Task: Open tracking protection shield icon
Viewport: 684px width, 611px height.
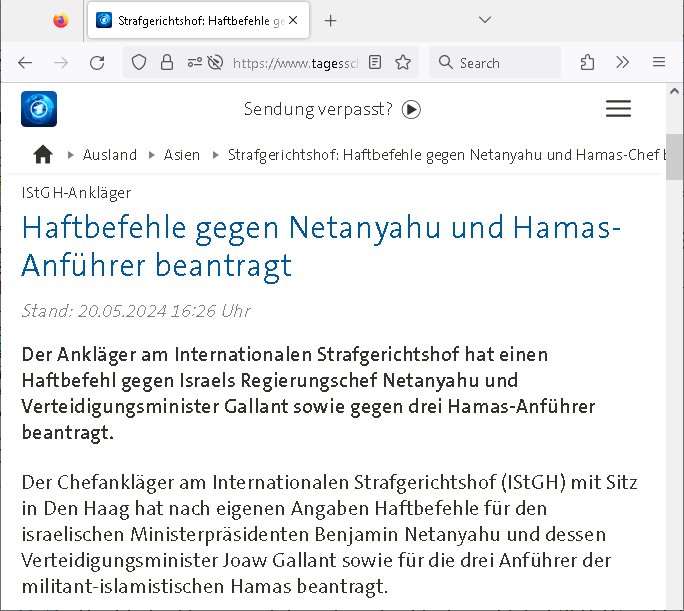Action: point(140,62)
